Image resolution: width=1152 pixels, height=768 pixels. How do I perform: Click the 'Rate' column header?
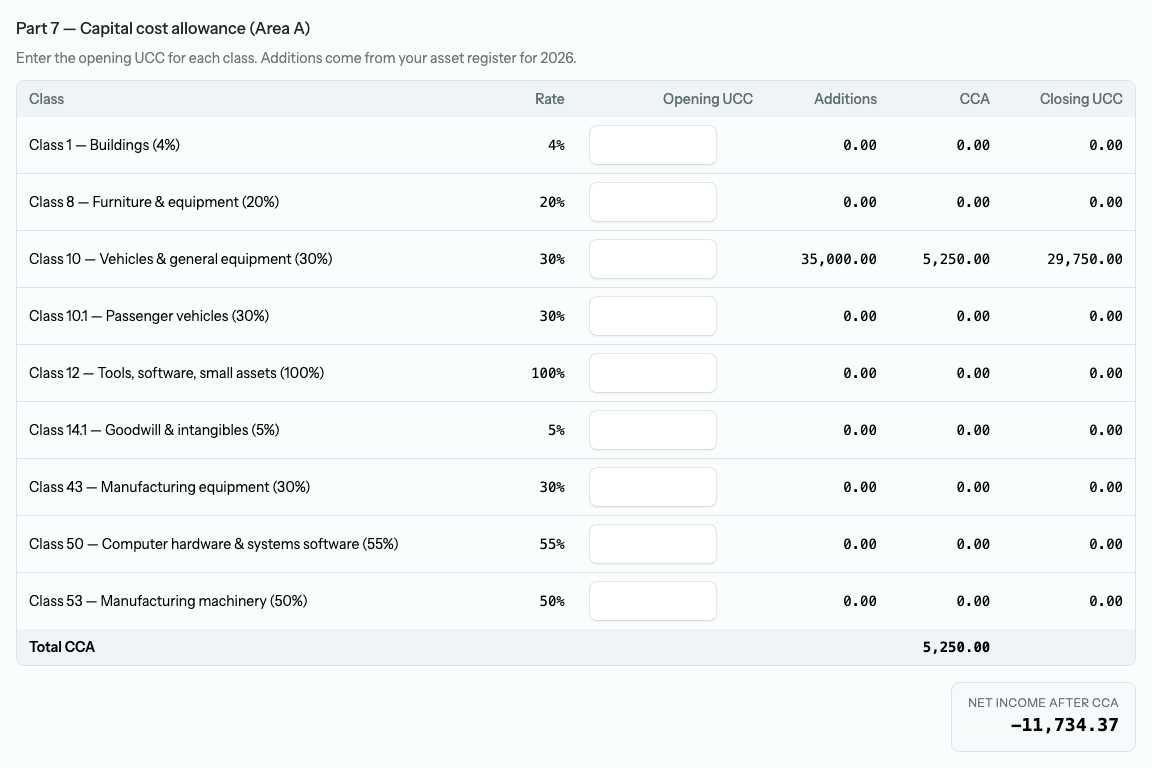(550, 99)
